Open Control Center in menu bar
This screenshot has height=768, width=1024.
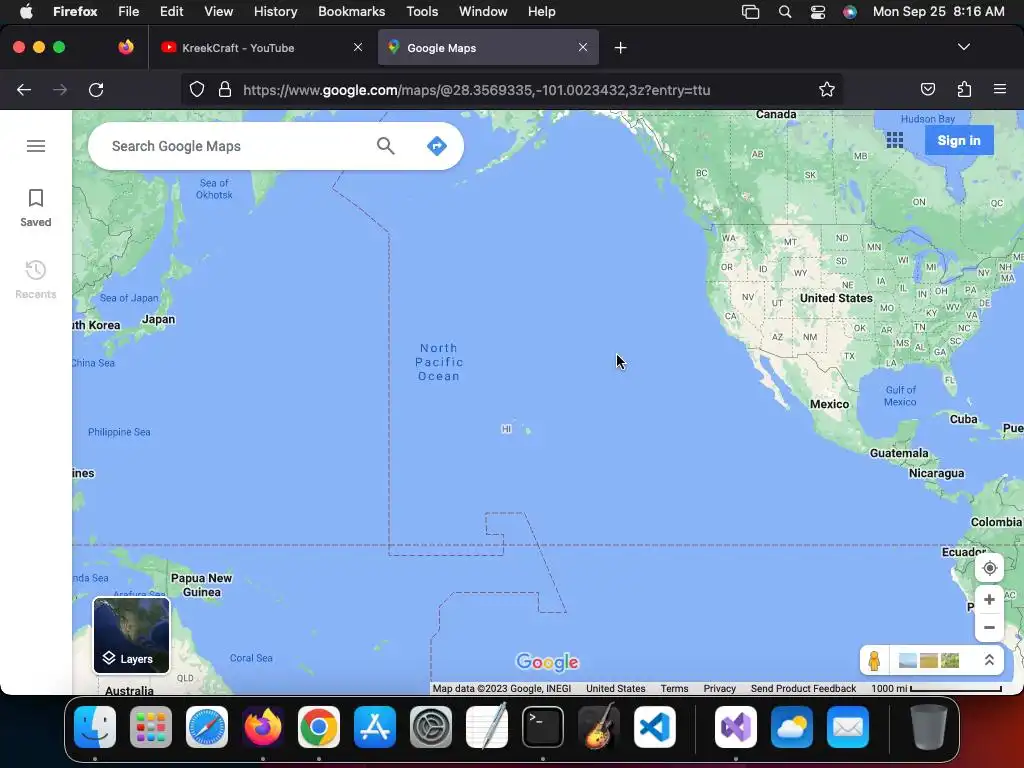point(818,12)
